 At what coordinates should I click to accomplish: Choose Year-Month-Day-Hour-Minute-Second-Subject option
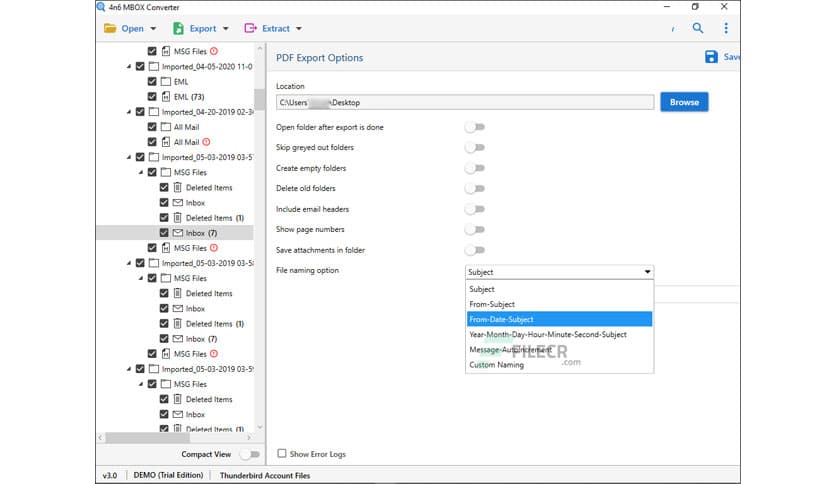coord(559,334)
